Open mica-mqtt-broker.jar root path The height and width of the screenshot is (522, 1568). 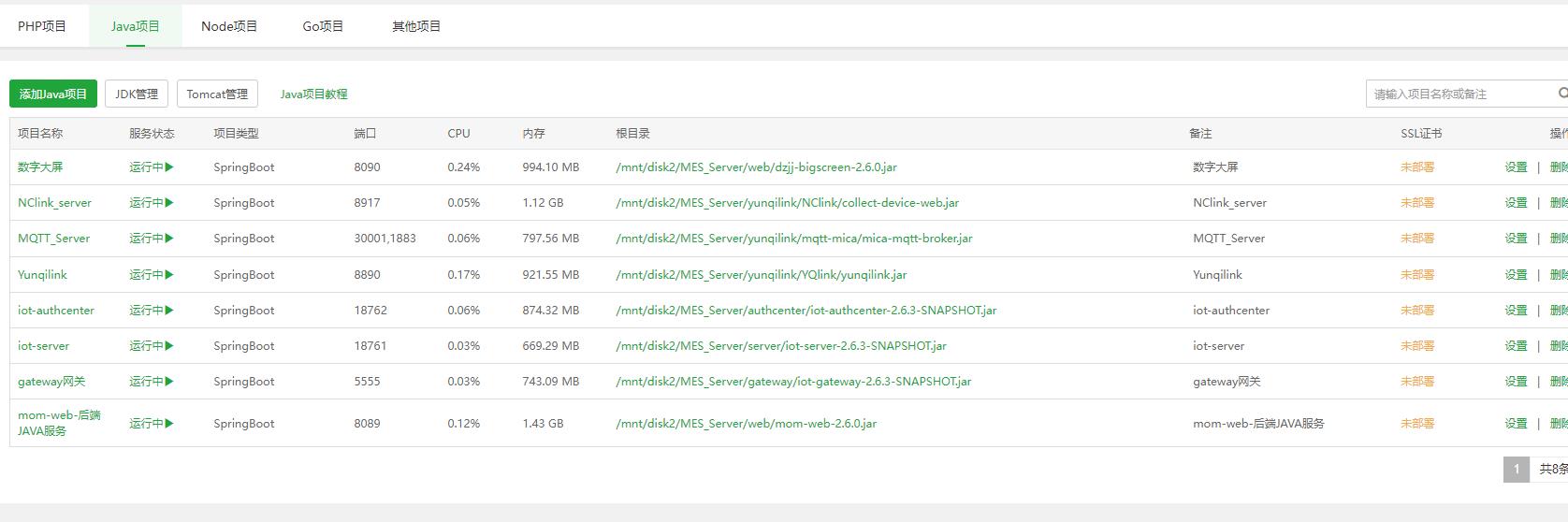coord(794,238)
